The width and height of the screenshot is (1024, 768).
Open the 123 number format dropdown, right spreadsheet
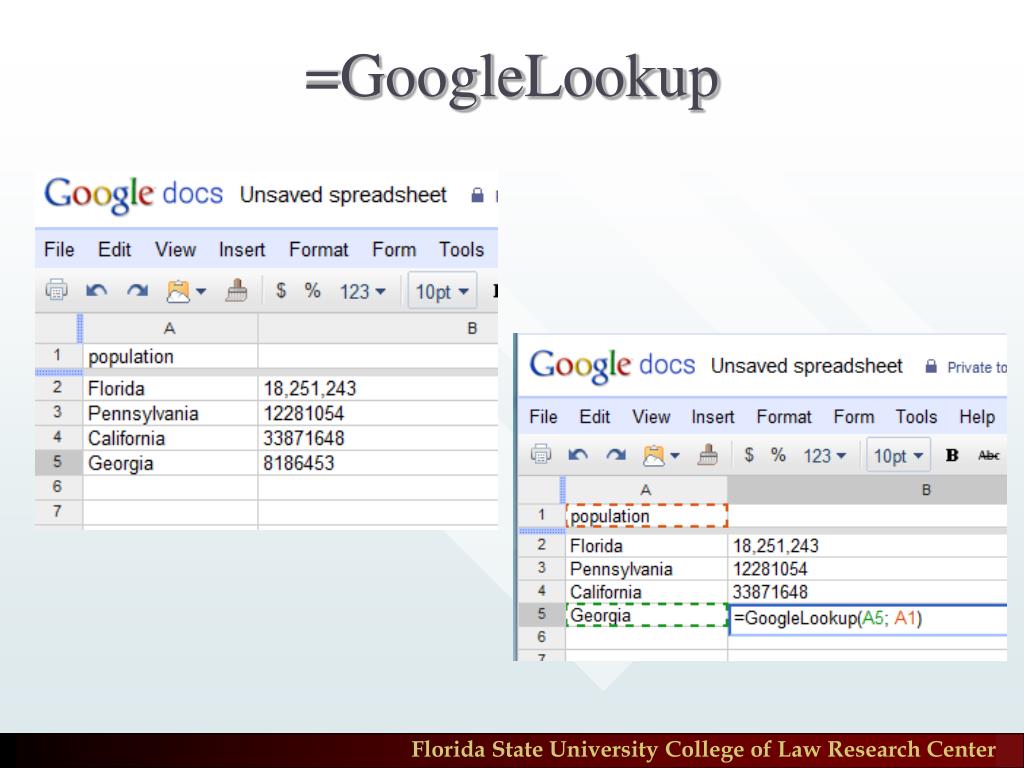(x=825, y=455)
